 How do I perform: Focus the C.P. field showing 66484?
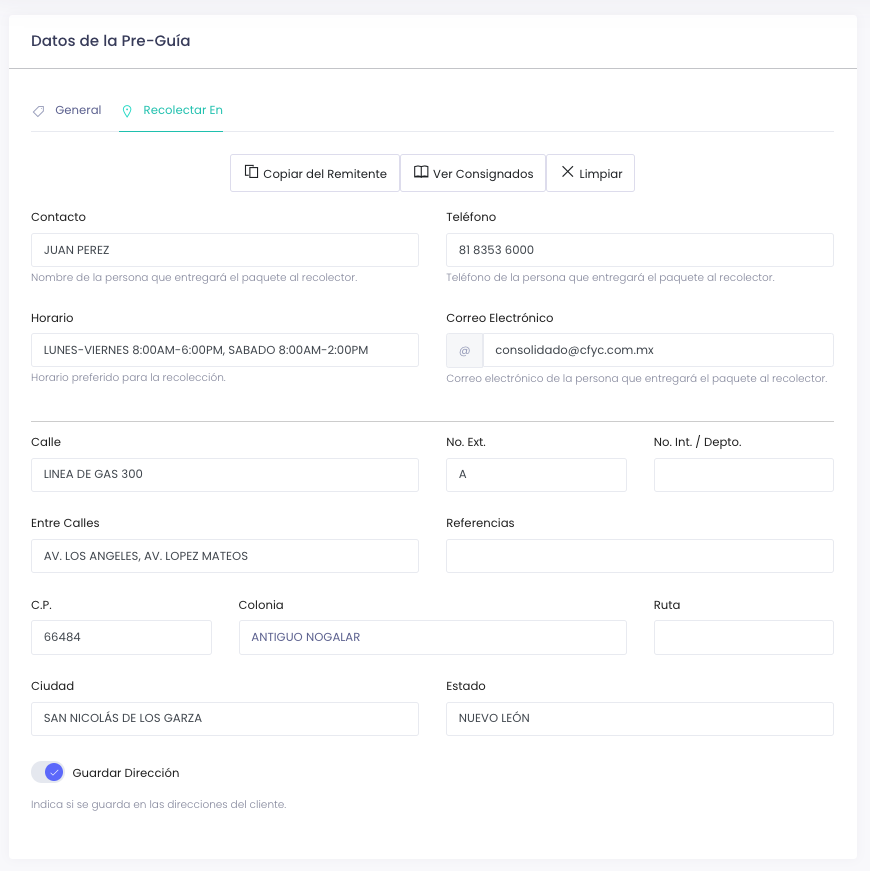(x=121, y=637)
